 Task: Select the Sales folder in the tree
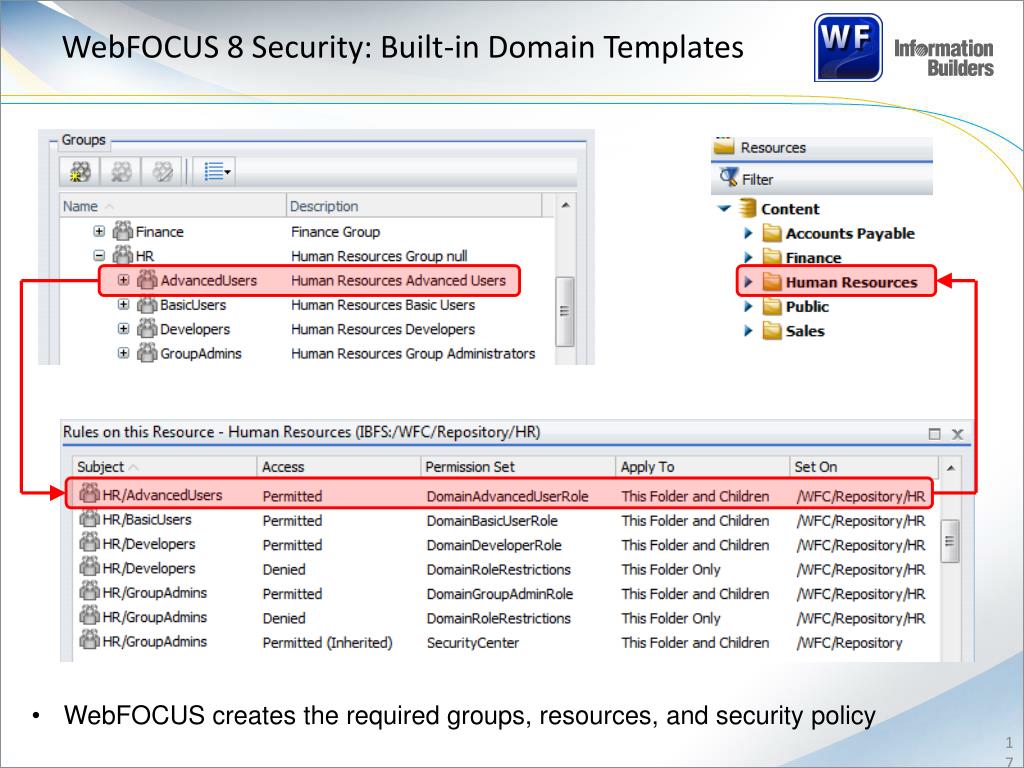pos(804,331)
